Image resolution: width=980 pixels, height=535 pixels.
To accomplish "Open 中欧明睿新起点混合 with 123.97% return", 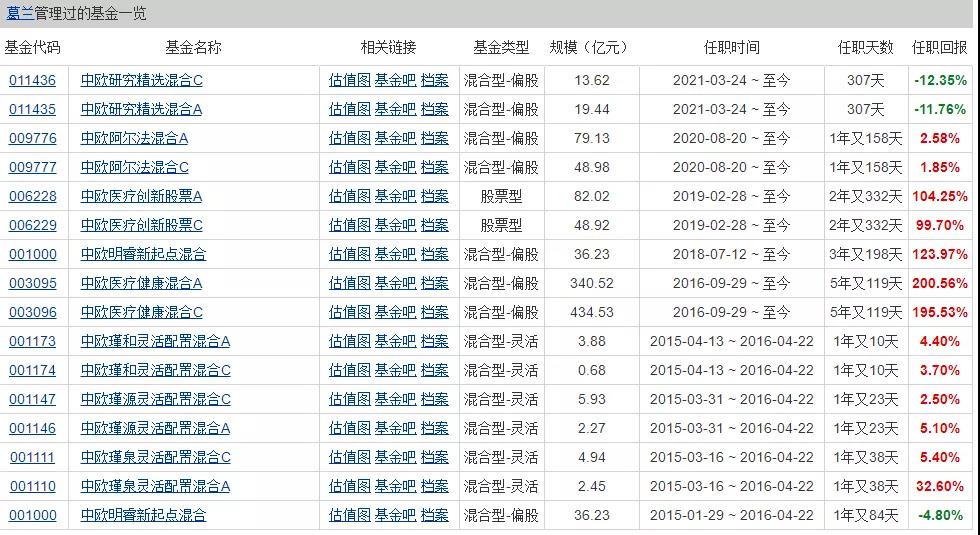I will click(x=143, y=254).
